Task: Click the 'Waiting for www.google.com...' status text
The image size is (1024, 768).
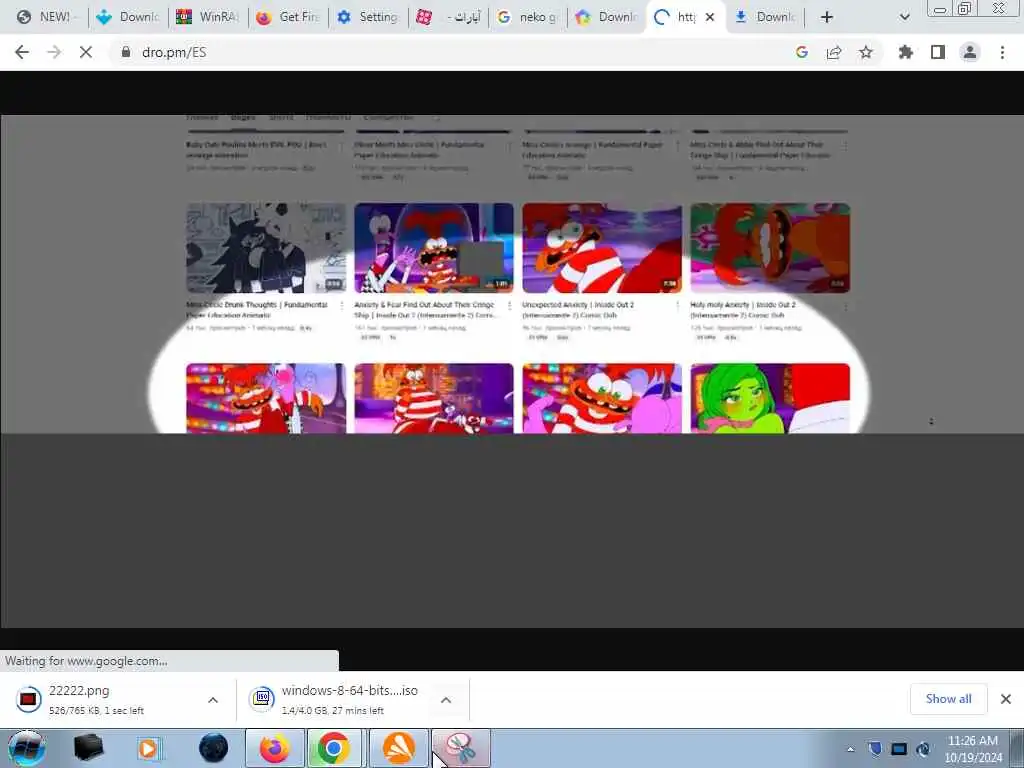Action: click(86, 661)
